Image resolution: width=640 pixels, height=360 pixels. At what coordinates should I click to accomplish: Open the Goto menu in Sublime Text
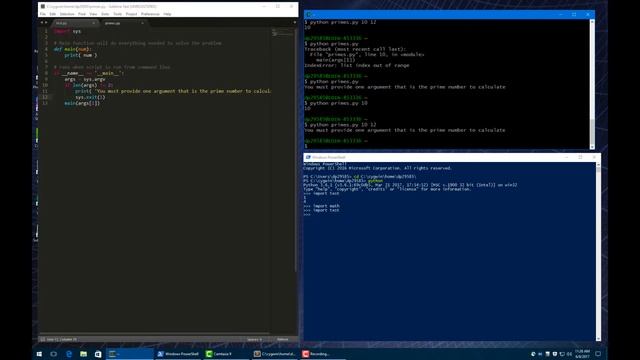105,14
